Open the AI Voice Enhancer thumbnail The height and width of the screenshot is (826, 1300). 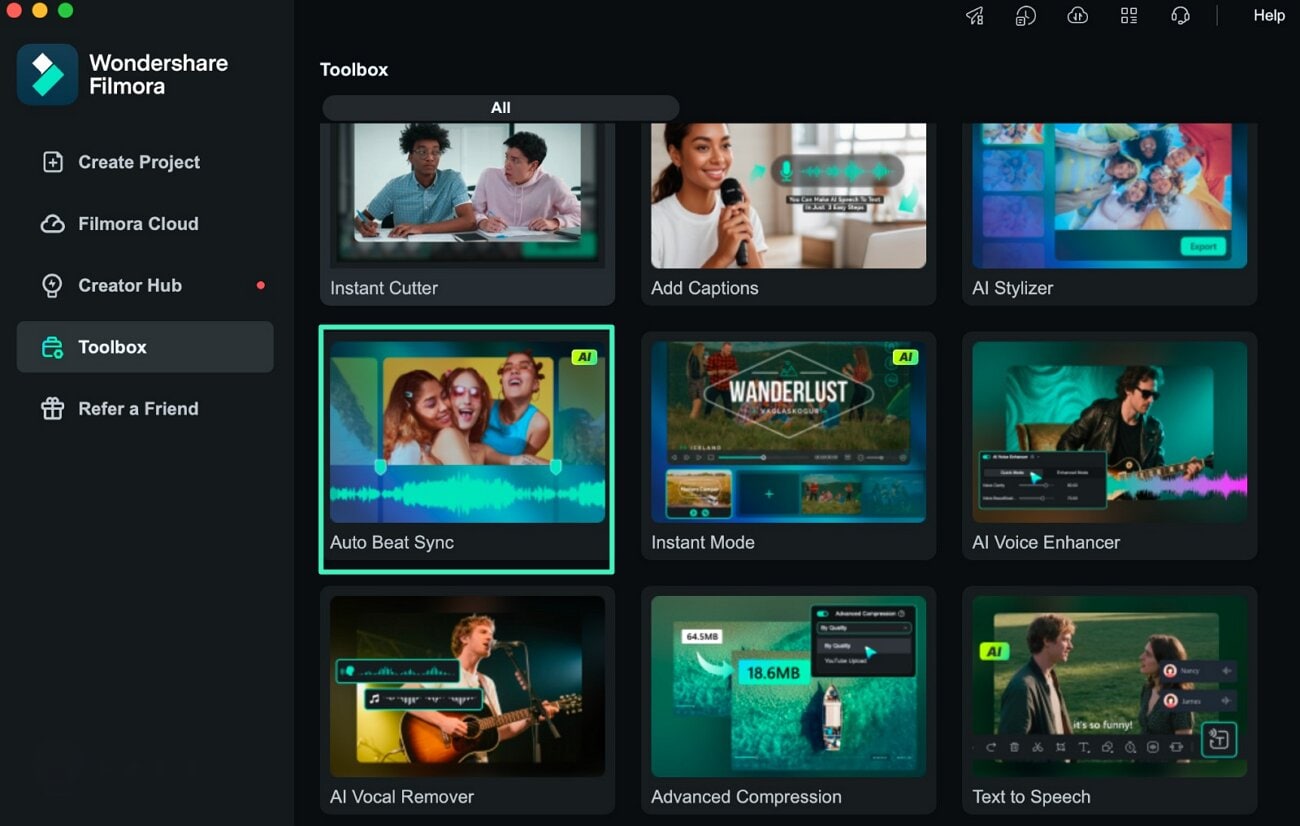1109,432
